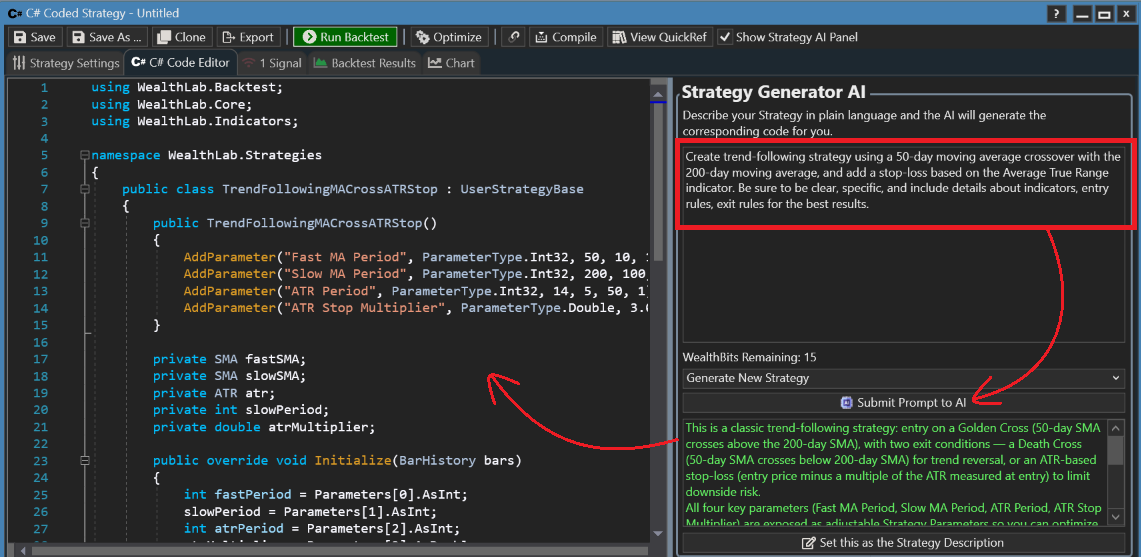Submit Prompt to AI
Viewport: 1141px width, 557px height.
click(903, 402)
